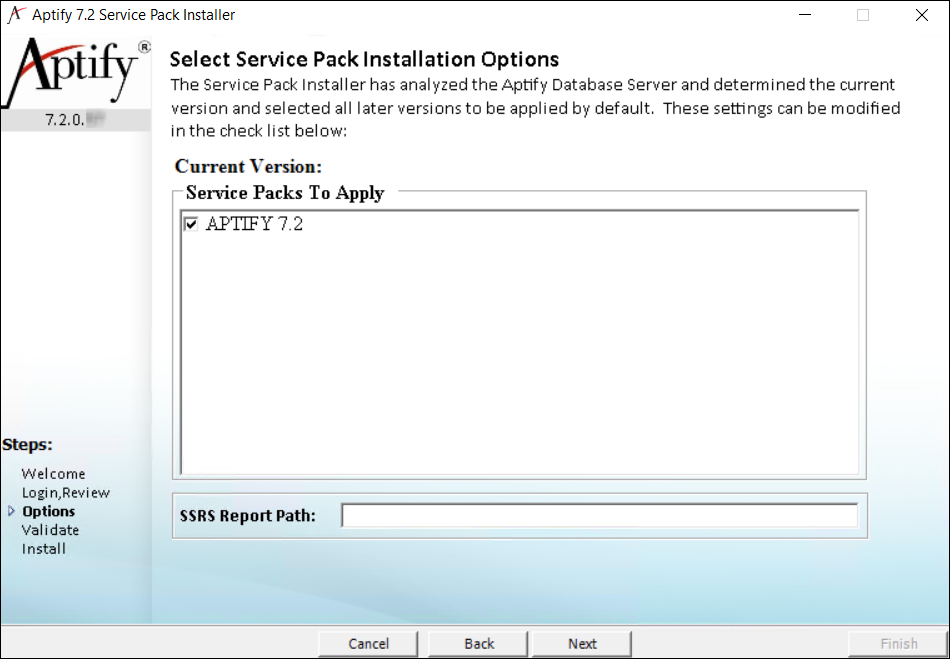Click the Cancel button
Image resolution: width=950 pixels, height=659 pixels.
coord(368,644)
